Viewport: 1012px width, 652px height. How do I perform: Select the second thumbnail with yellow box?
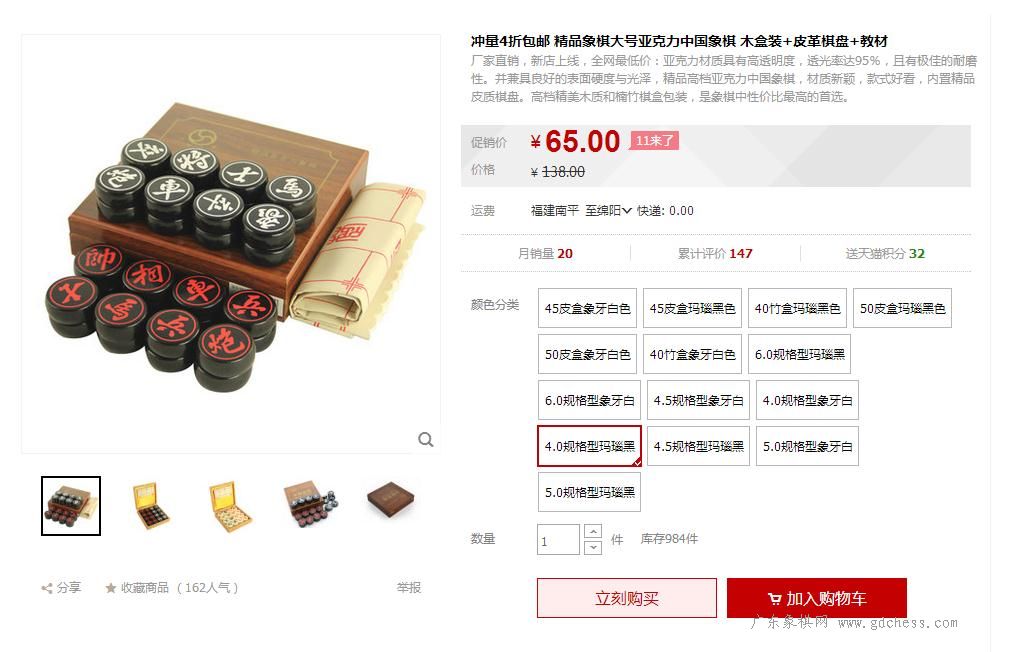(x=149, y=506)
